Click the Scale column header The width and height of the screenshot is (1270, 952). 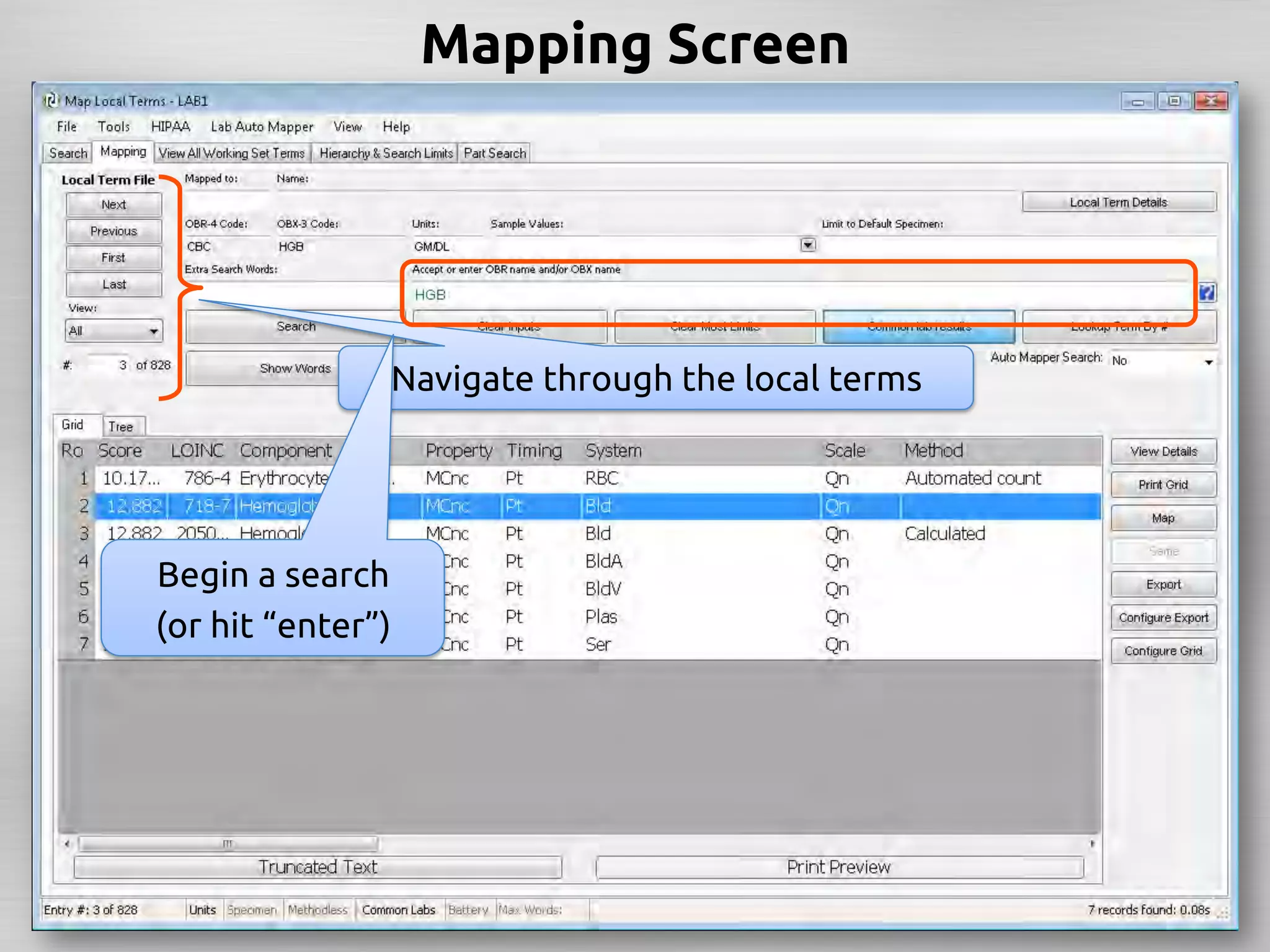[x=845, y=451]
